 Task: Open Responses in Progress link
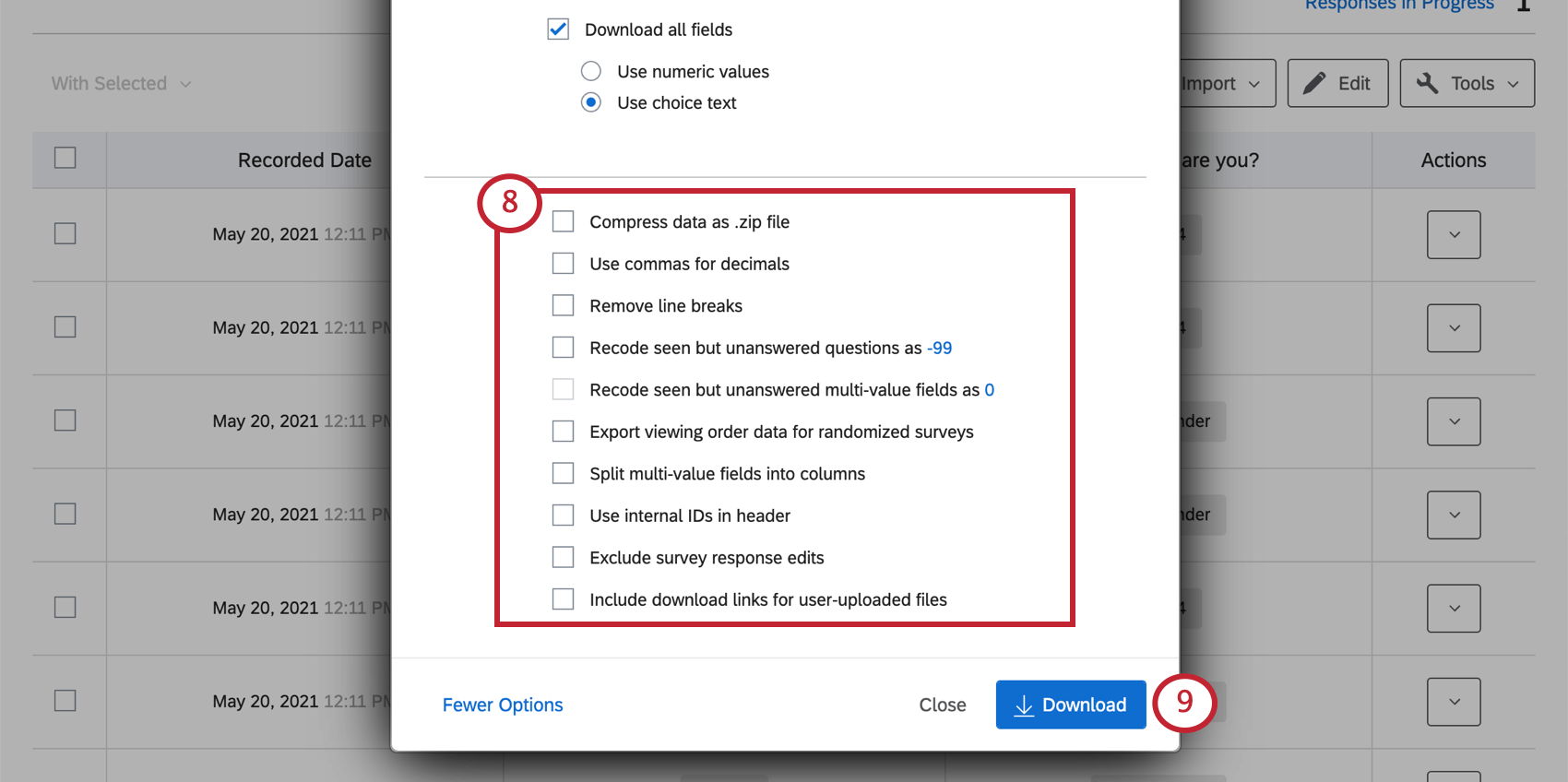click(1399, 6)
